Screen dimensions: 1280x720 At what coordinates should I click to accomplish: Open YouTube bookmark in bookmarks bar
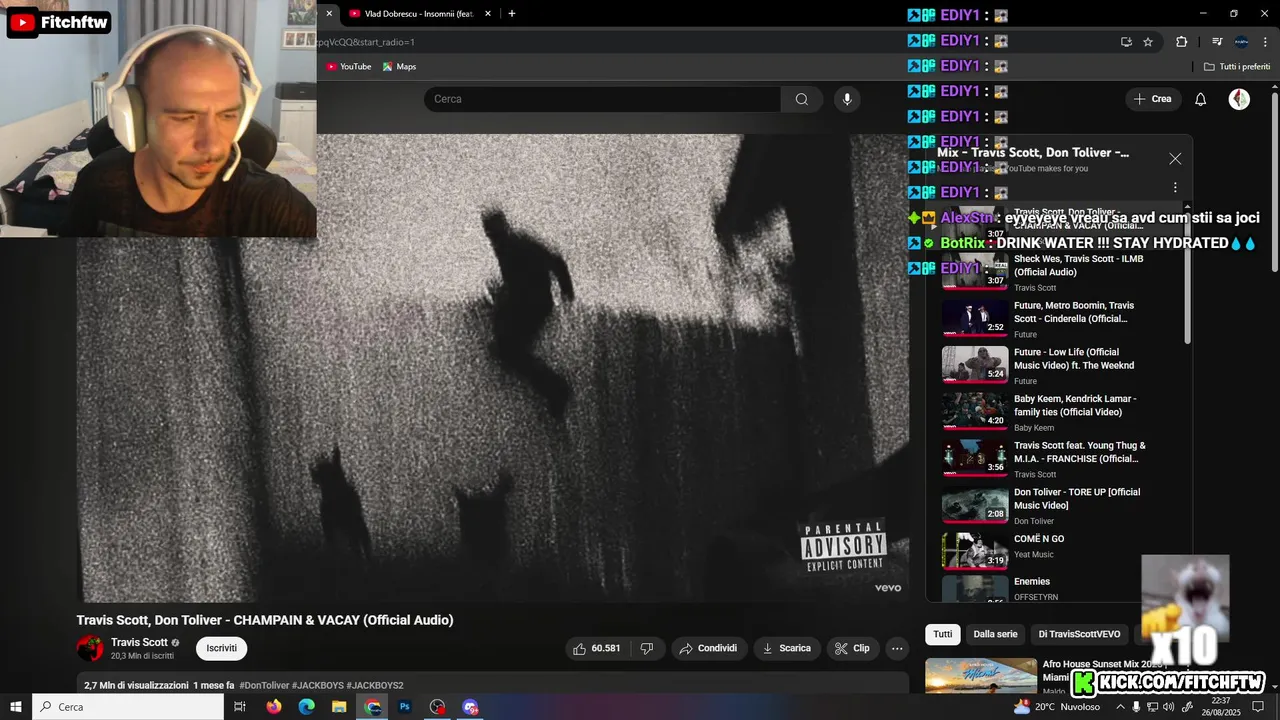(x=349, y=67)
